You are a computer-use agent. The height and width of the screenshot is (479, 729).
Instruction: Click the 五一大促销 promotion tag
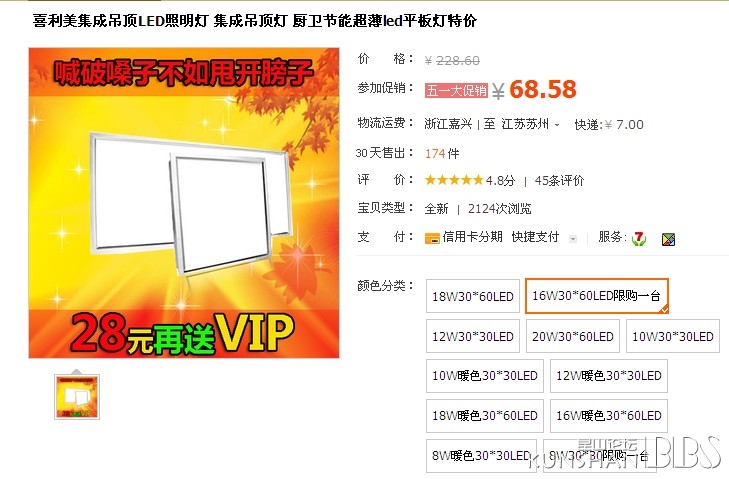[456, 90]
